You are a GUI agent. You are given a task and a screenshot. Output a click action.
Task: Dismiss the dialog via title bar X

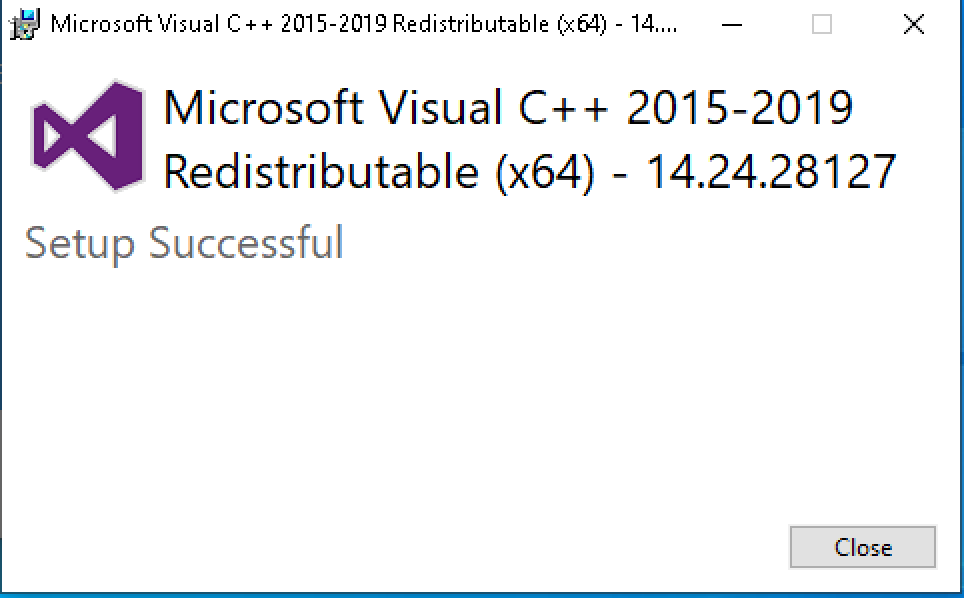(914, 25)
